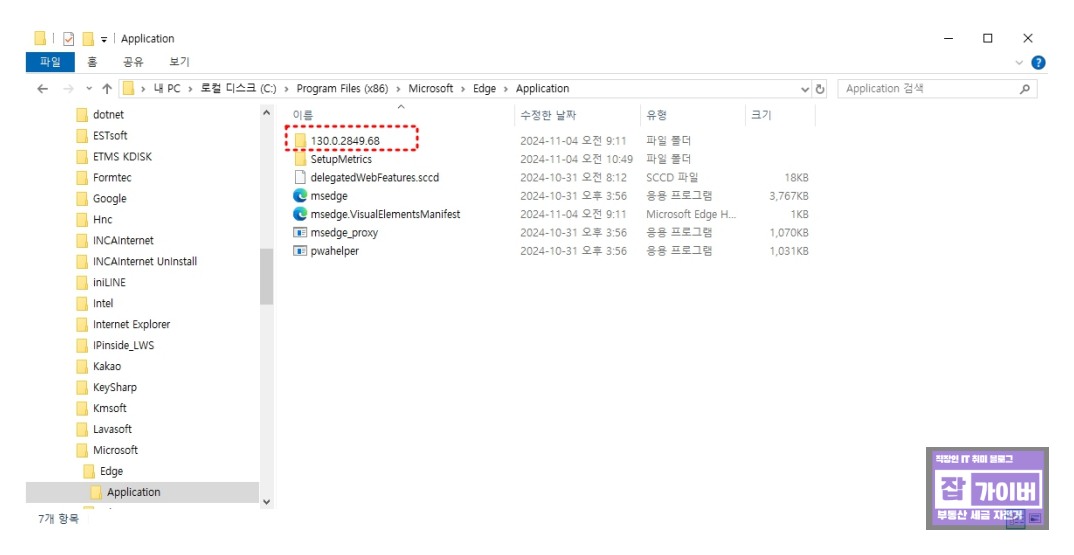Open the recent locations dropdown arrow
Image resolution: width=1074 pixels, height=555 pixels.
pyautogui.click(x=89, y=88)
